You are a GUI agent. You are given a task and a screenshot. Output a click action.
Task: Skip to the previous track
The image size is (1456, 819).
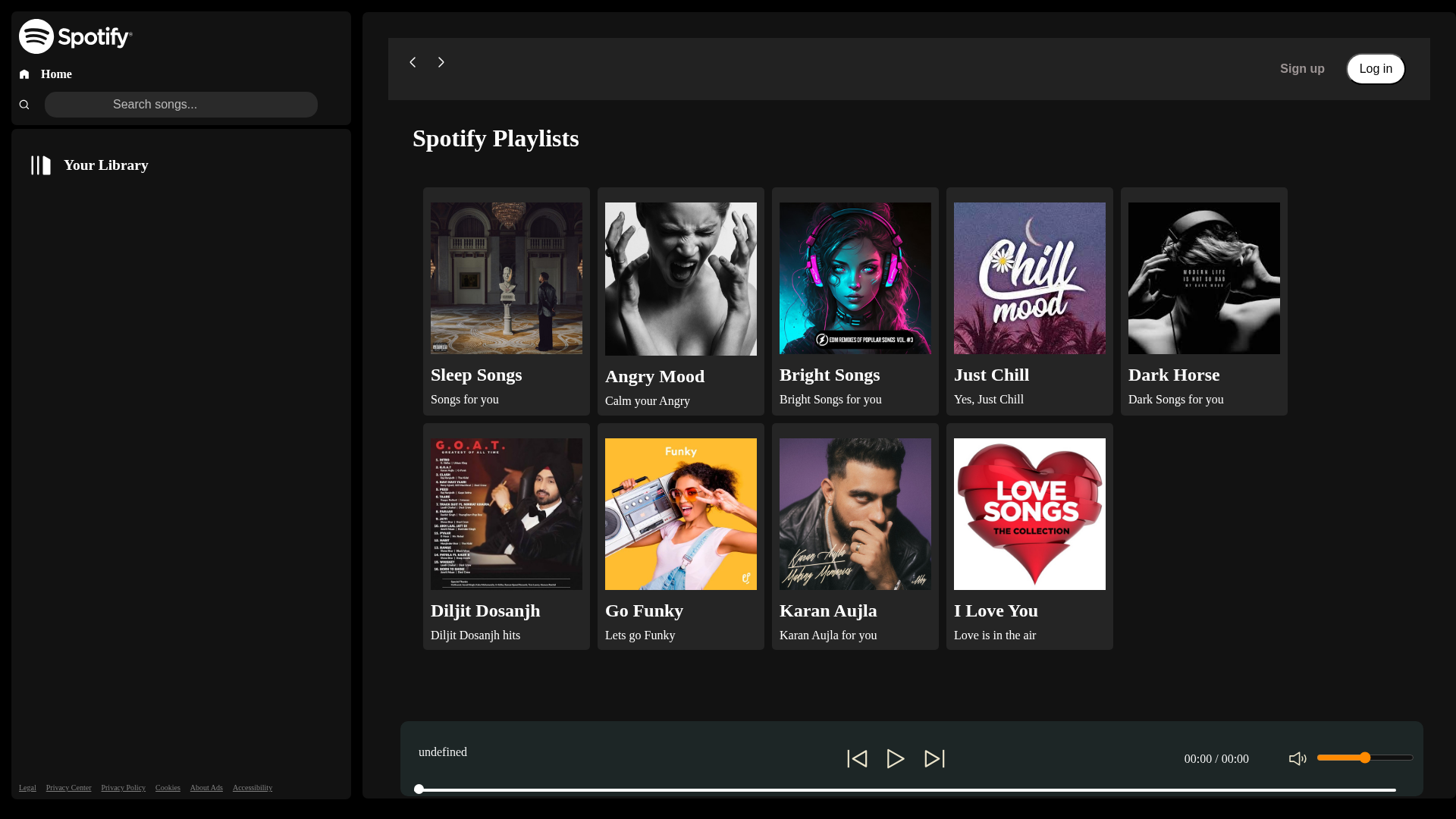click(857, 759)
